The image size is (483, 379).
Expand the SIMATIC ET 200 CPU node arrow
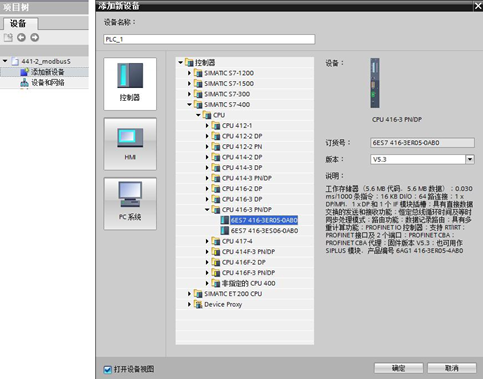(x=189, y=294)
